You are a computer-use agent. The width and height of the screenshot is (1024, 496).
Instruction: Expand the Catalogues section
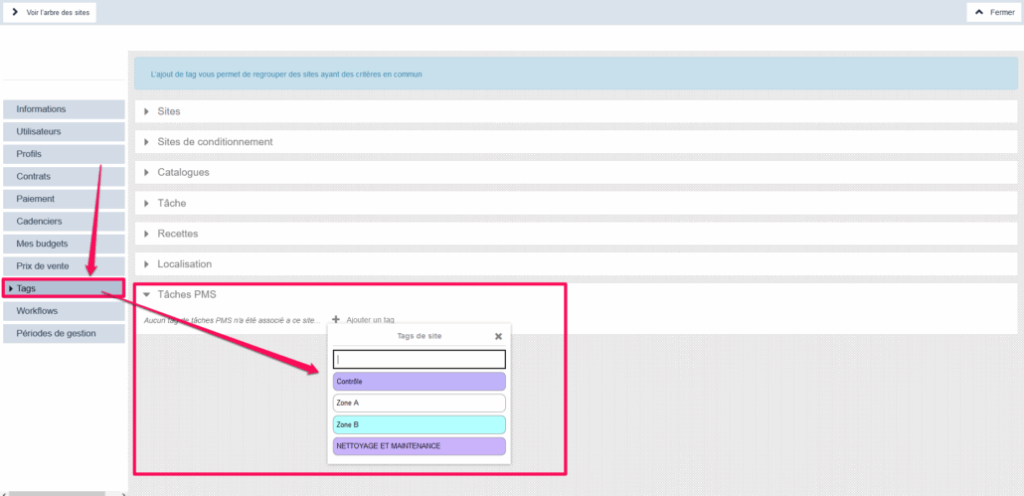147,172
